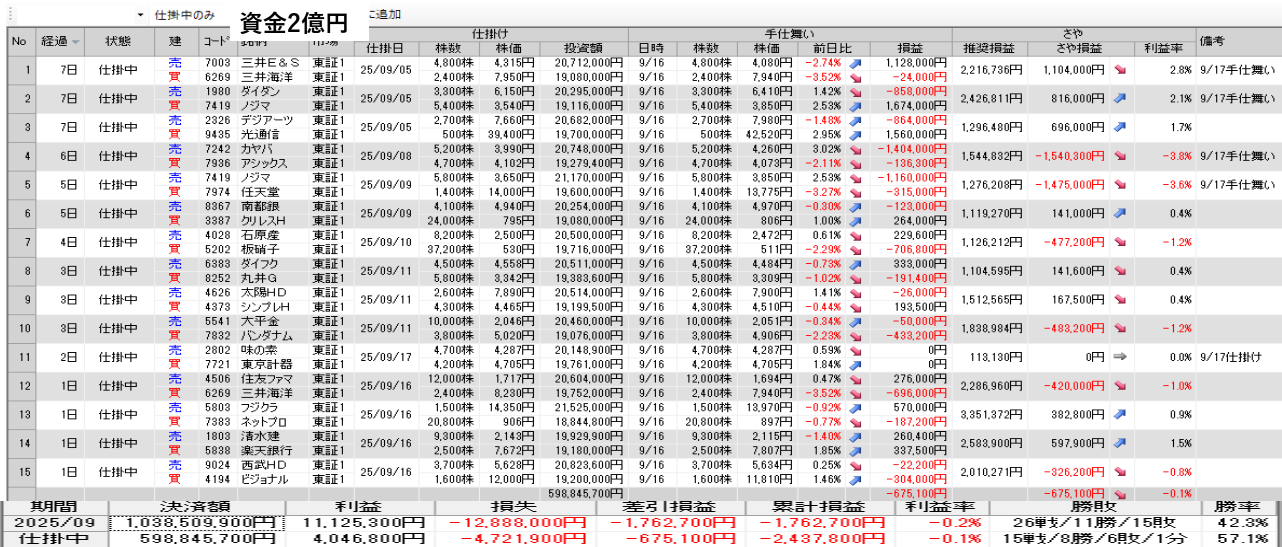Open the dropdown arrow left of 仕掛中のみ
The height and width of the screenshot is (547, 1282).
coord(140,16)
